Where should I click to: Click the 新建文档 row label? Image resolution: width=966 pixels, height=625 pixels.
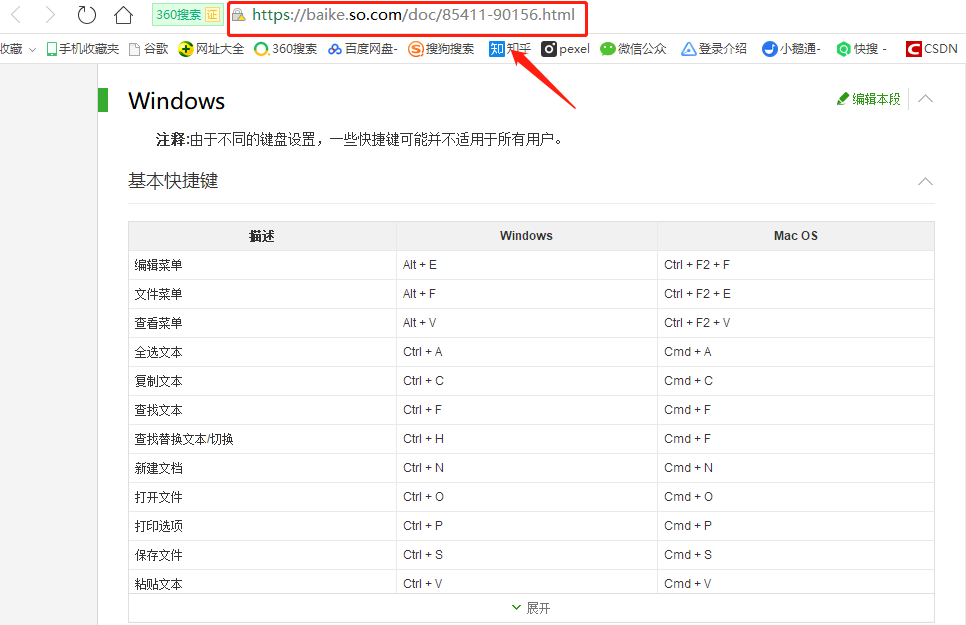point(158,468)
